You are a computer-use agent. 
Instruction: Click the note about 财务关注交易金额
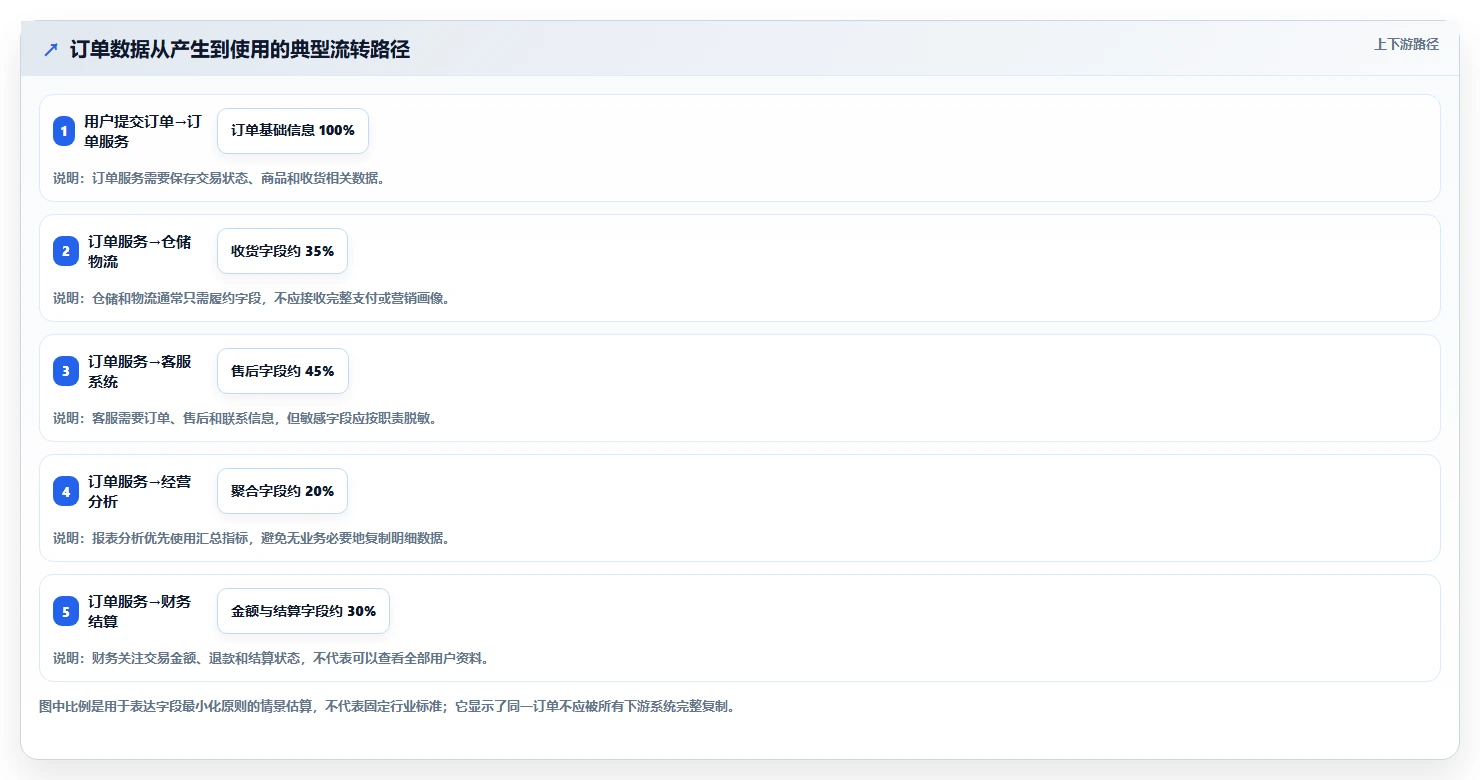(271, 658)
